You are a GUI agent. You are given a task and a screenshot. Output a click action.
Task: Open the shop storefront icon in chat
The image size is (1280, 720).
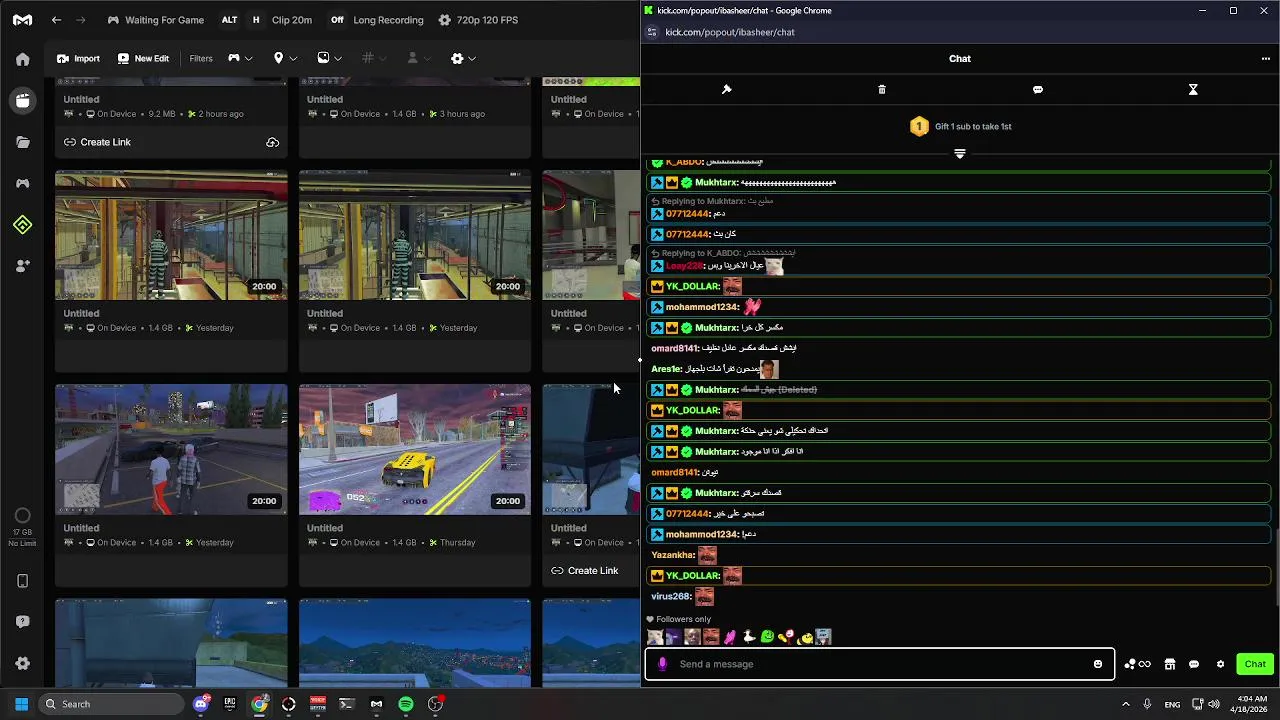tap(1169, 664)
